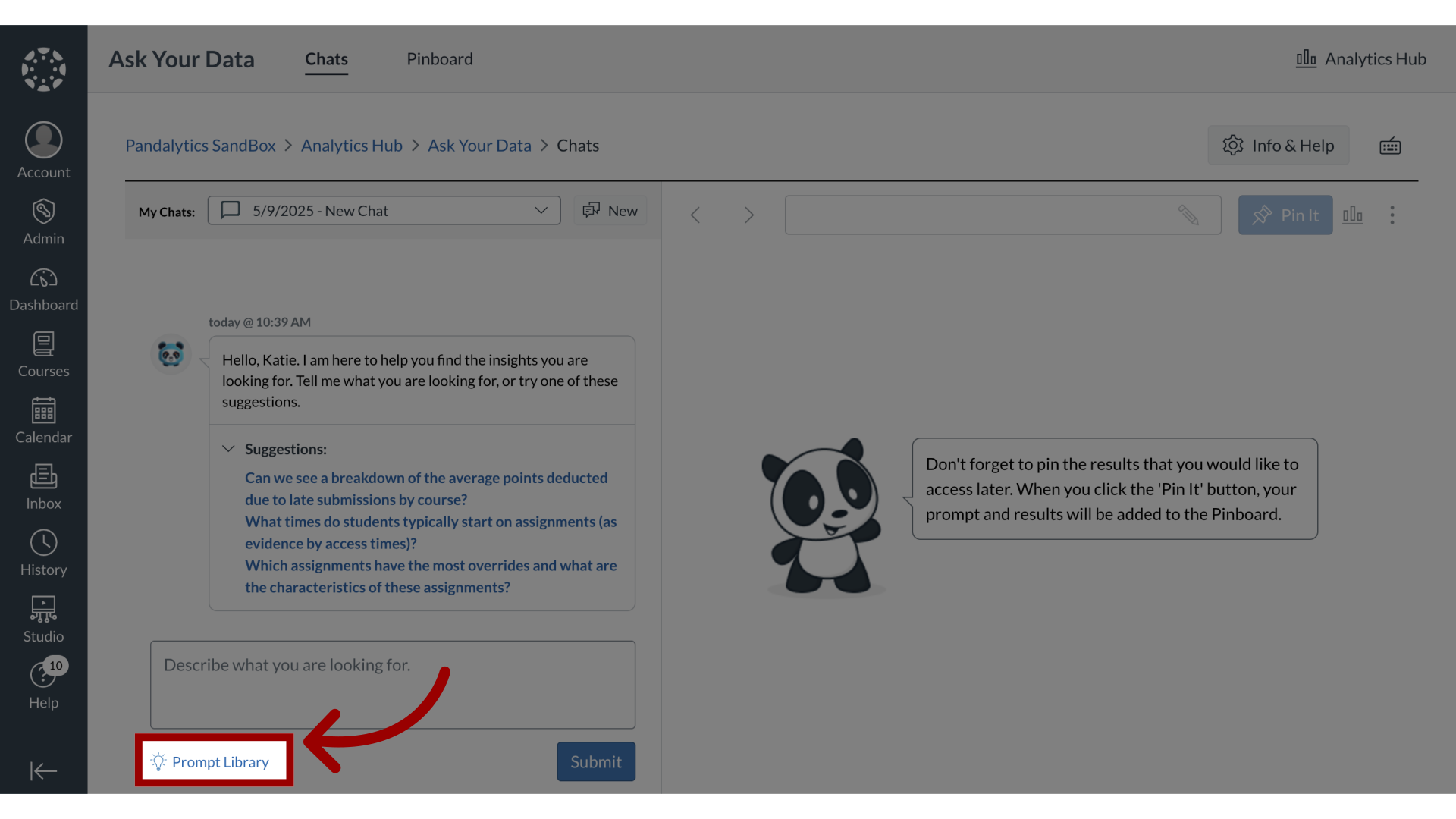Image resolution: width=1456 pixels, height=819 pixels.
Task: Collapse the global navigation sidebar
Action: point(43,770)
